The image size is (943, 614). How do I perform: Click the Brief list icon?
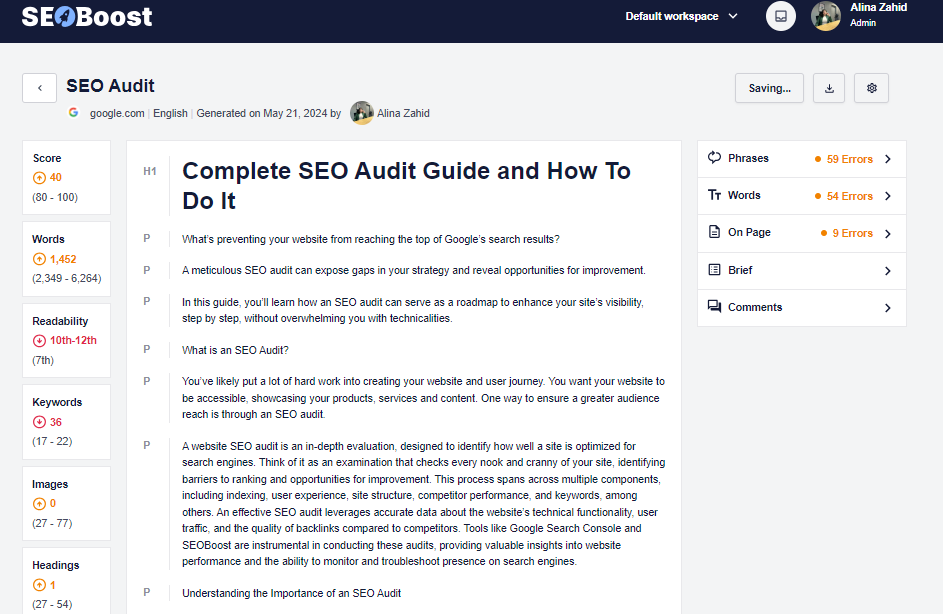click(x=714, y=269)
